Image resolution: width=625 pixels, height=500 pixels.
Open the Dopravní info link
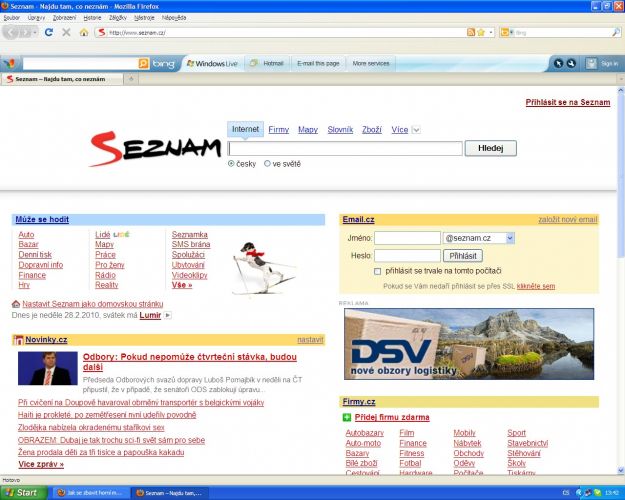coord(41,265)
